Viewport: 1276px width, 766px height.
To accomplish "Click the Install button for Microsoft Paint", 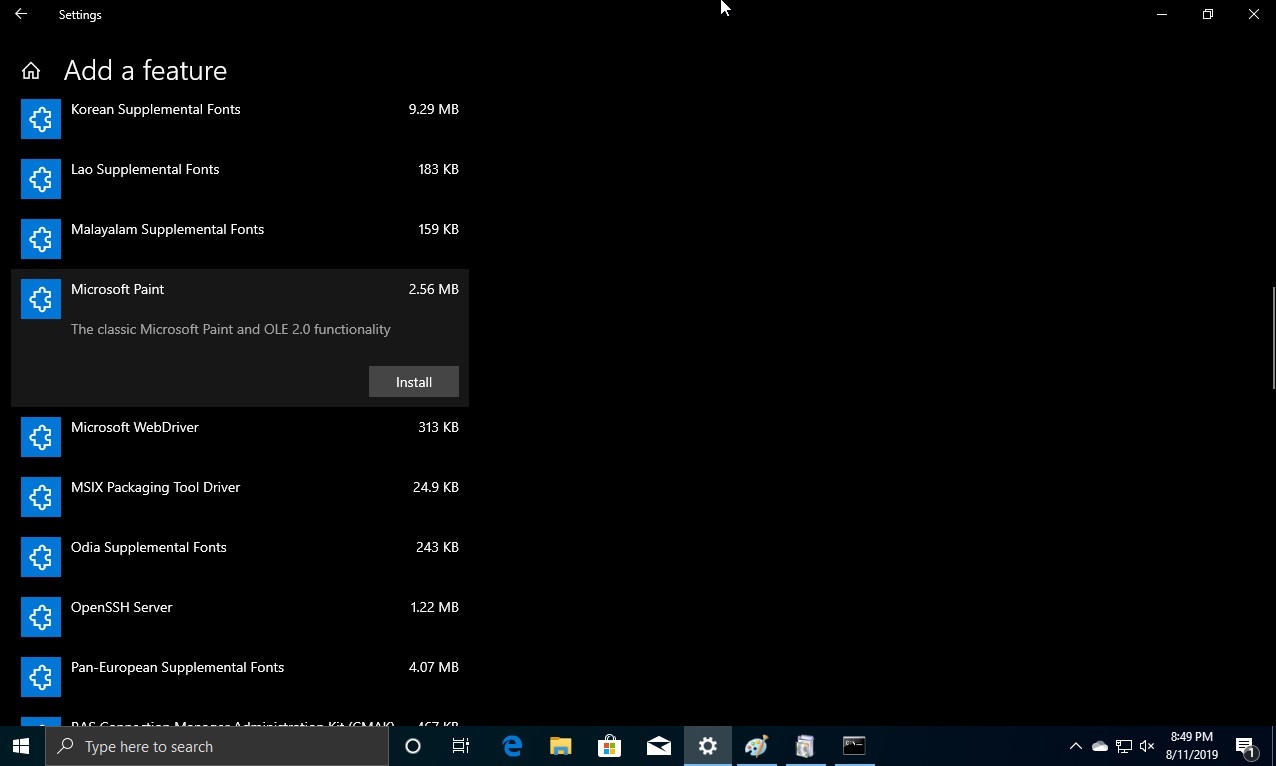I will tap(414, 381).
